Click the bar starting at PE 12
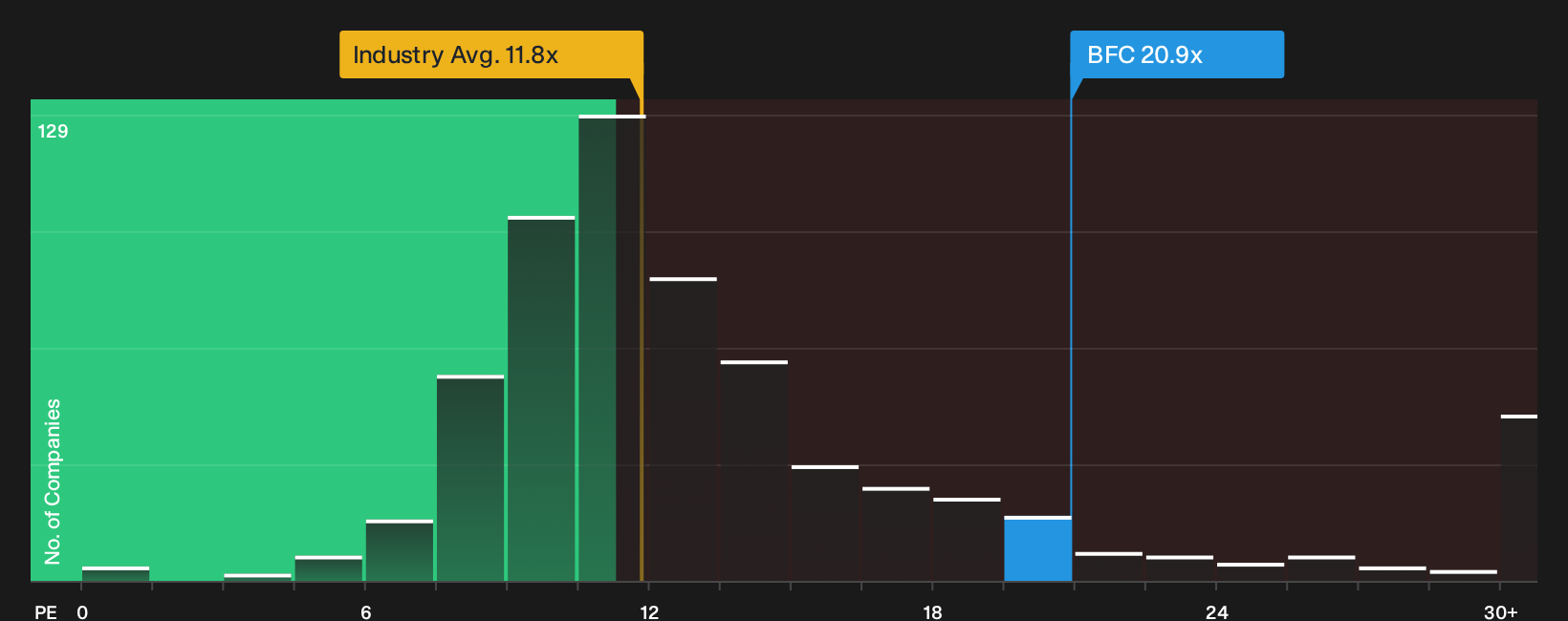This screenshot has height=621, width=1568. click(683, 430)
